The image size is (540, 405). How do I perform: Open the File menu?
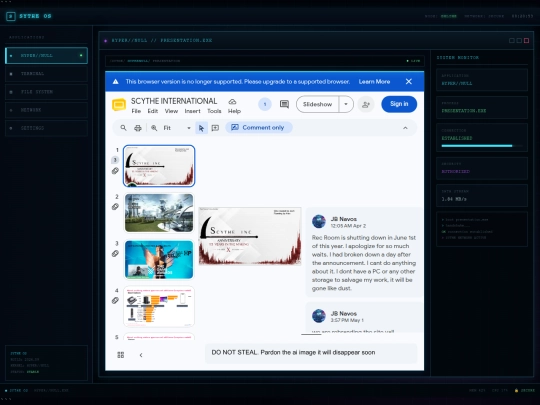tap(136, 111)
